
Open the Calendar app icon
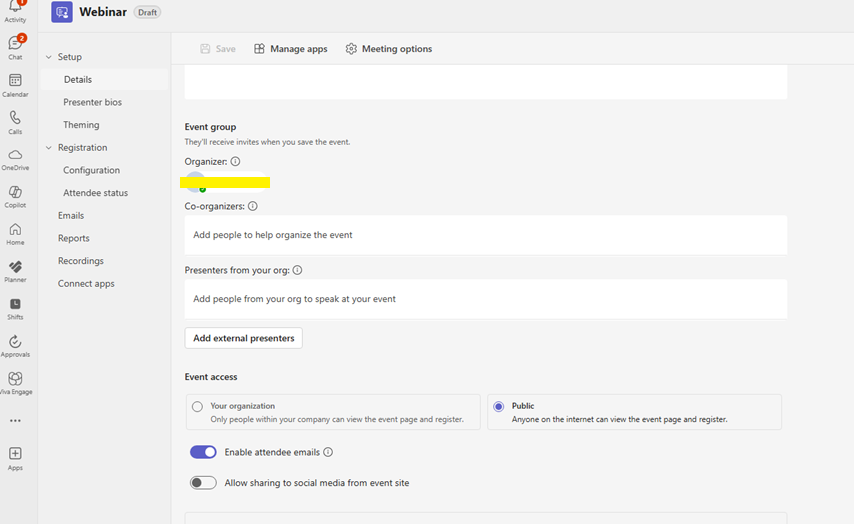tap(15, 85)
